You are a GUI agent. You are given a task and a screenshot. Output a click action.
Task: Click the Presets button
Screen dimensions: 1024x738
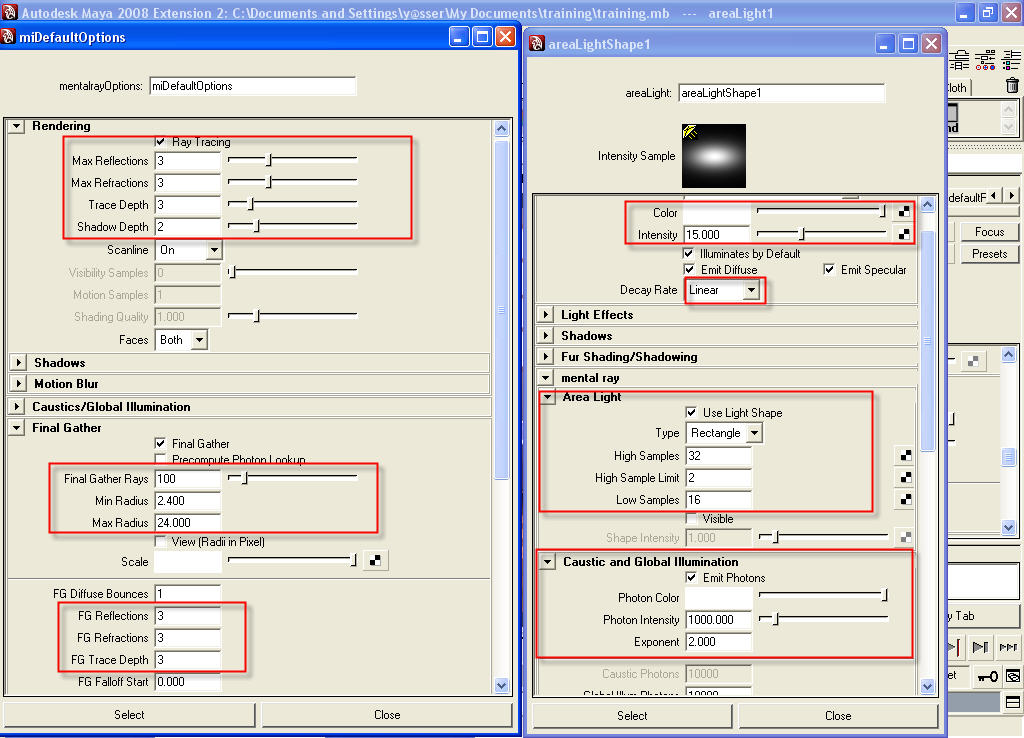989,253
